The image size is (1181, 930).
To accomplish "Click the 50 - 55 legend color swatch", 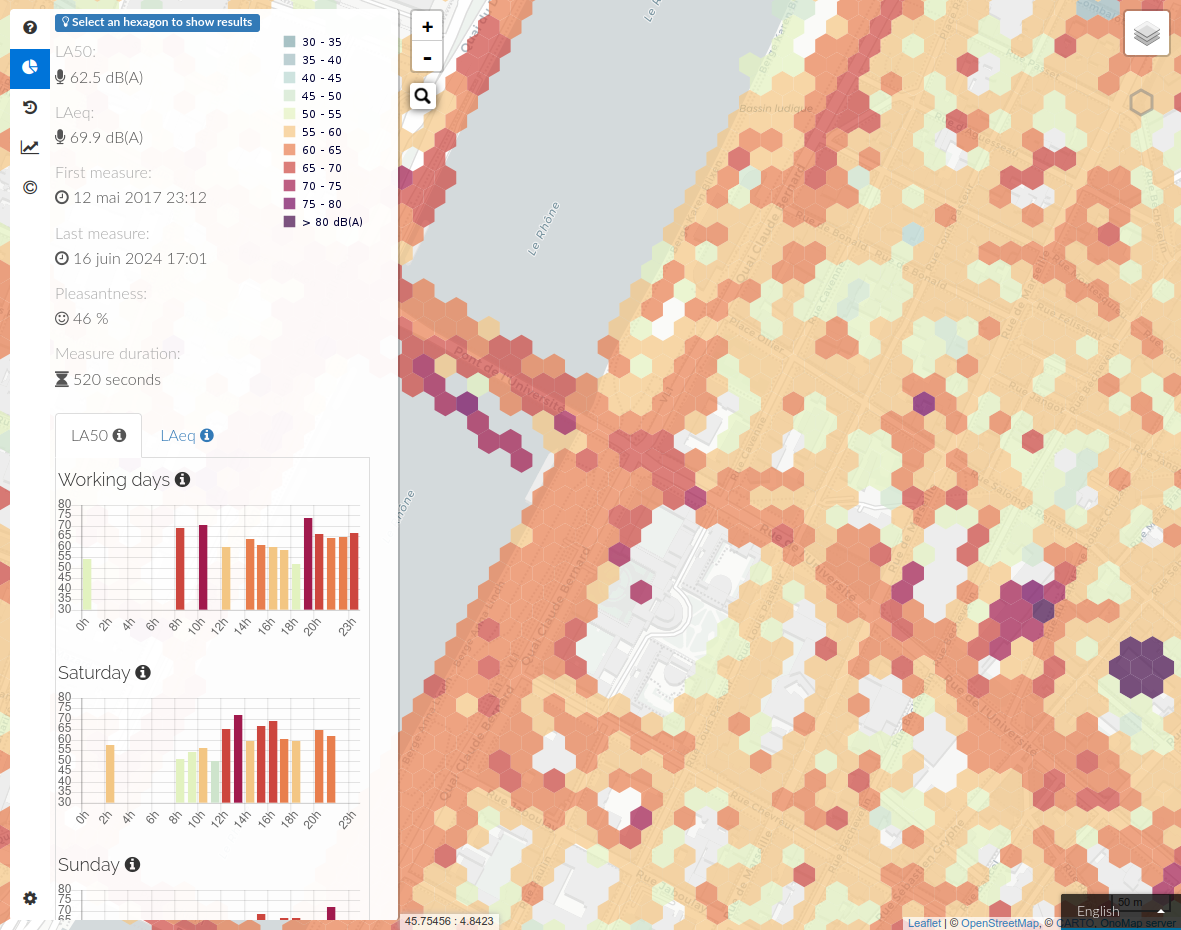I will pyautogui.click(x=289, y=114).
